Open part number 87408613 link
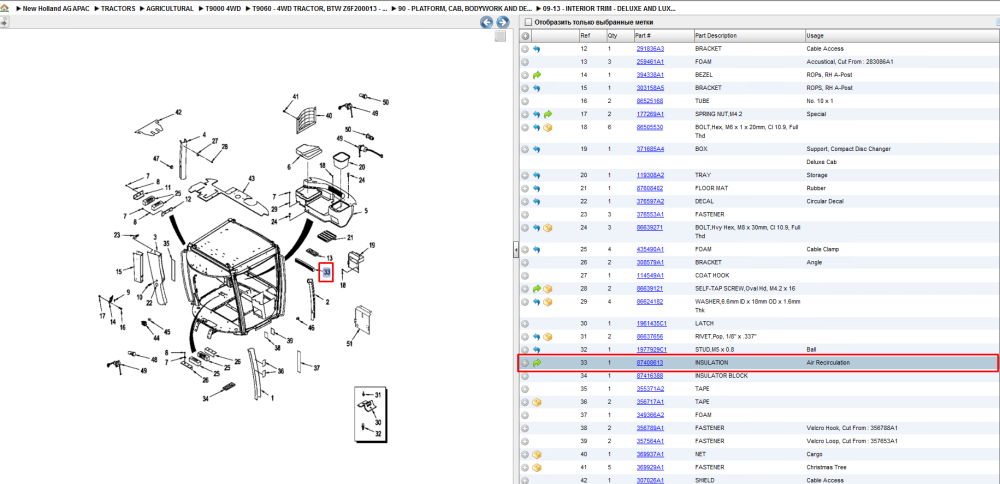Screen dimensions: 1000x484 point(650,363)
